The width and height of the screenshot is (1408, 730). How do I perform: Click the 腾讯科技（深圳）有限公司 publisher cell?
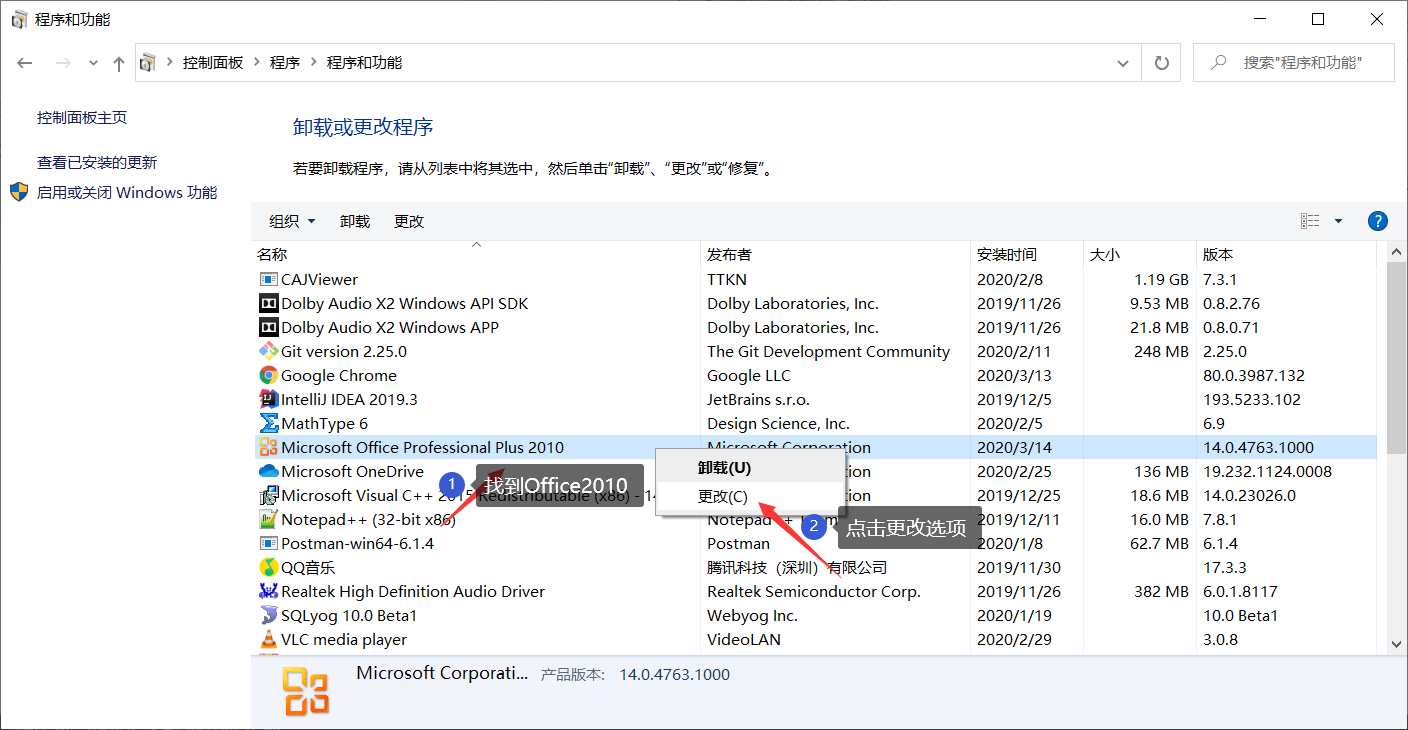click(797, 567)
